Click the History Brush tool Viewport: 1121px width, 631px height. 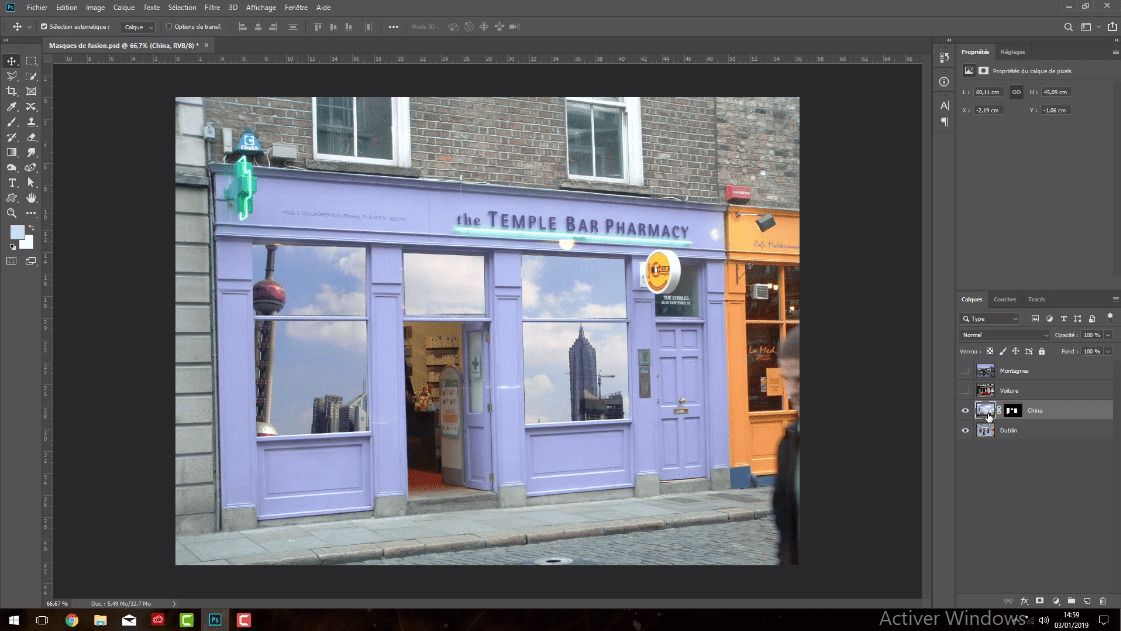[x=12, y=137]
